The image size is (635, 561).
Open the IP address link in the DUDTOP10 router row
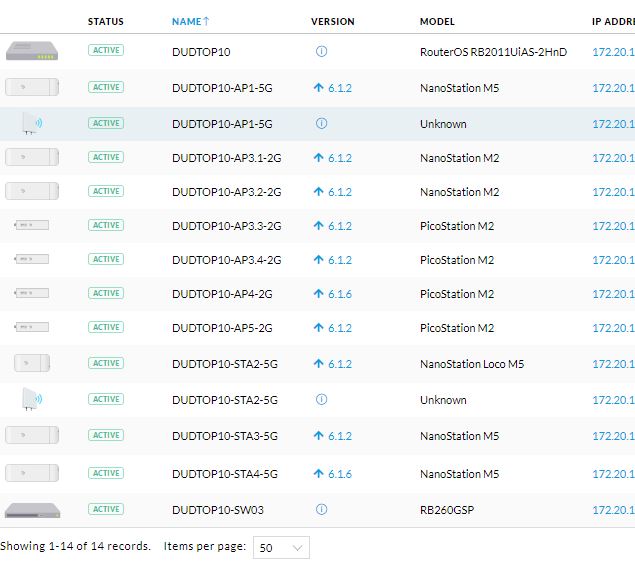[613, 52]
